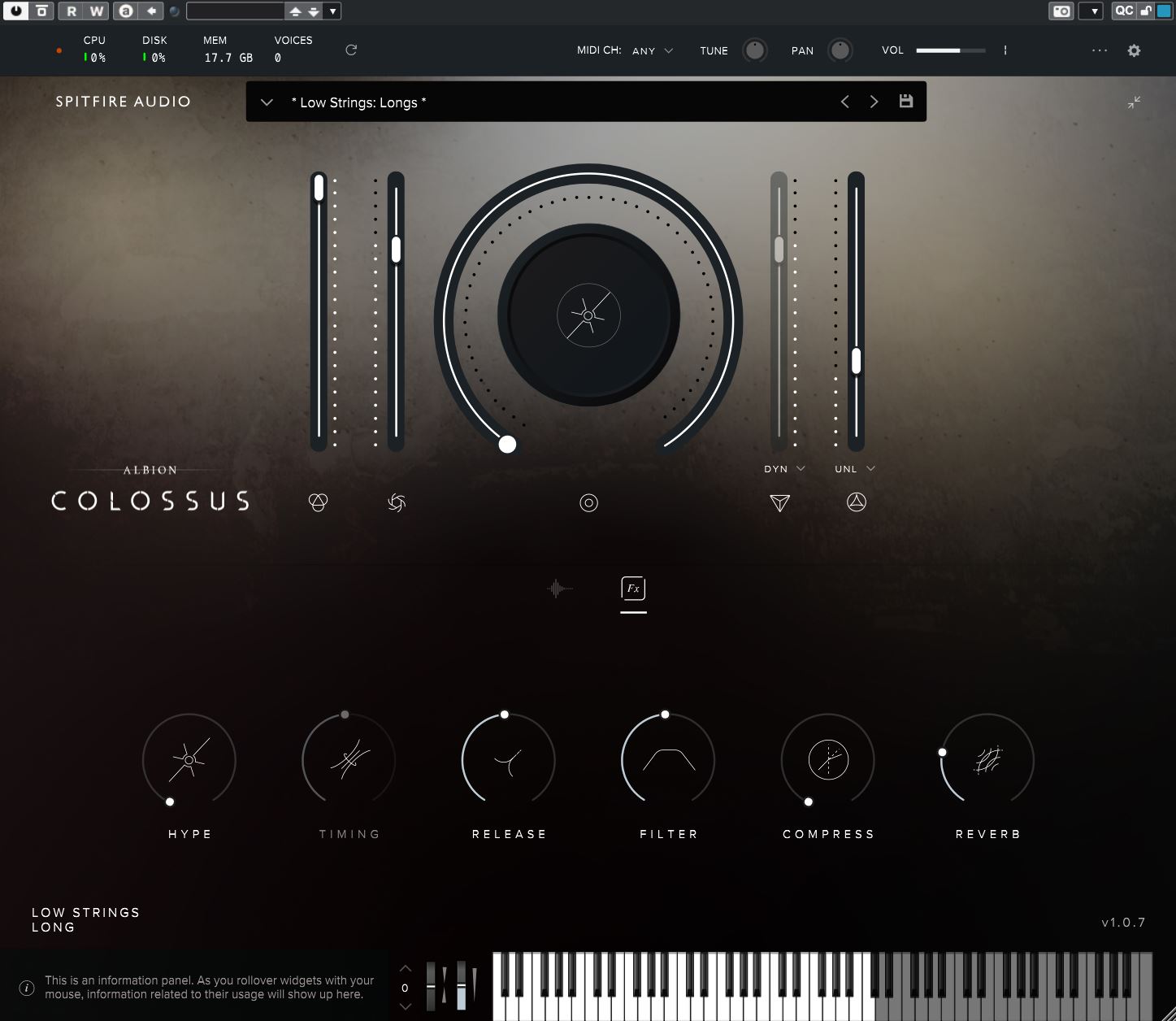Click the far-left vertical slider handle
The height and width of the screenshot is (1021, 1176).
[319, 188]
